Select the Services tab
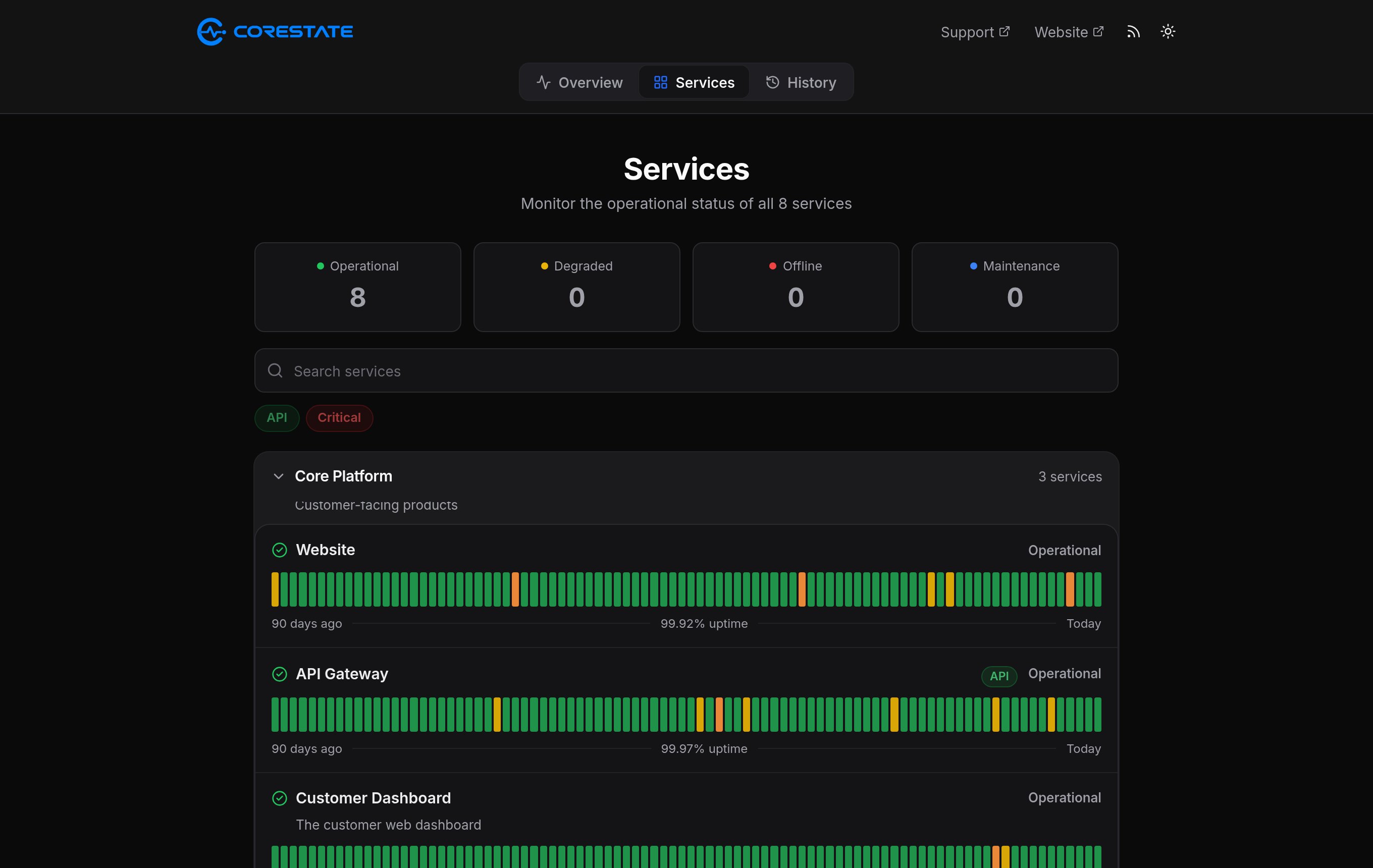 click(694, 82)
